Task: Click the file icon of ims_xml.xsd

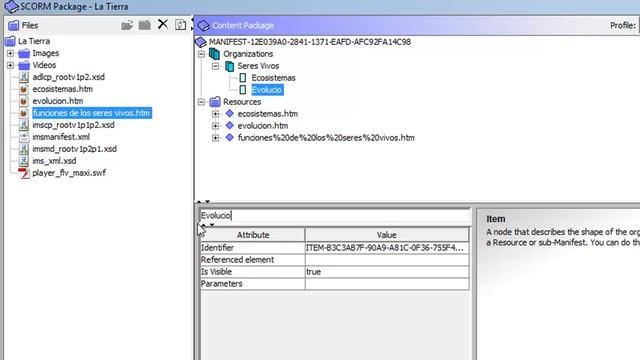Action: [x=24, y=161]
